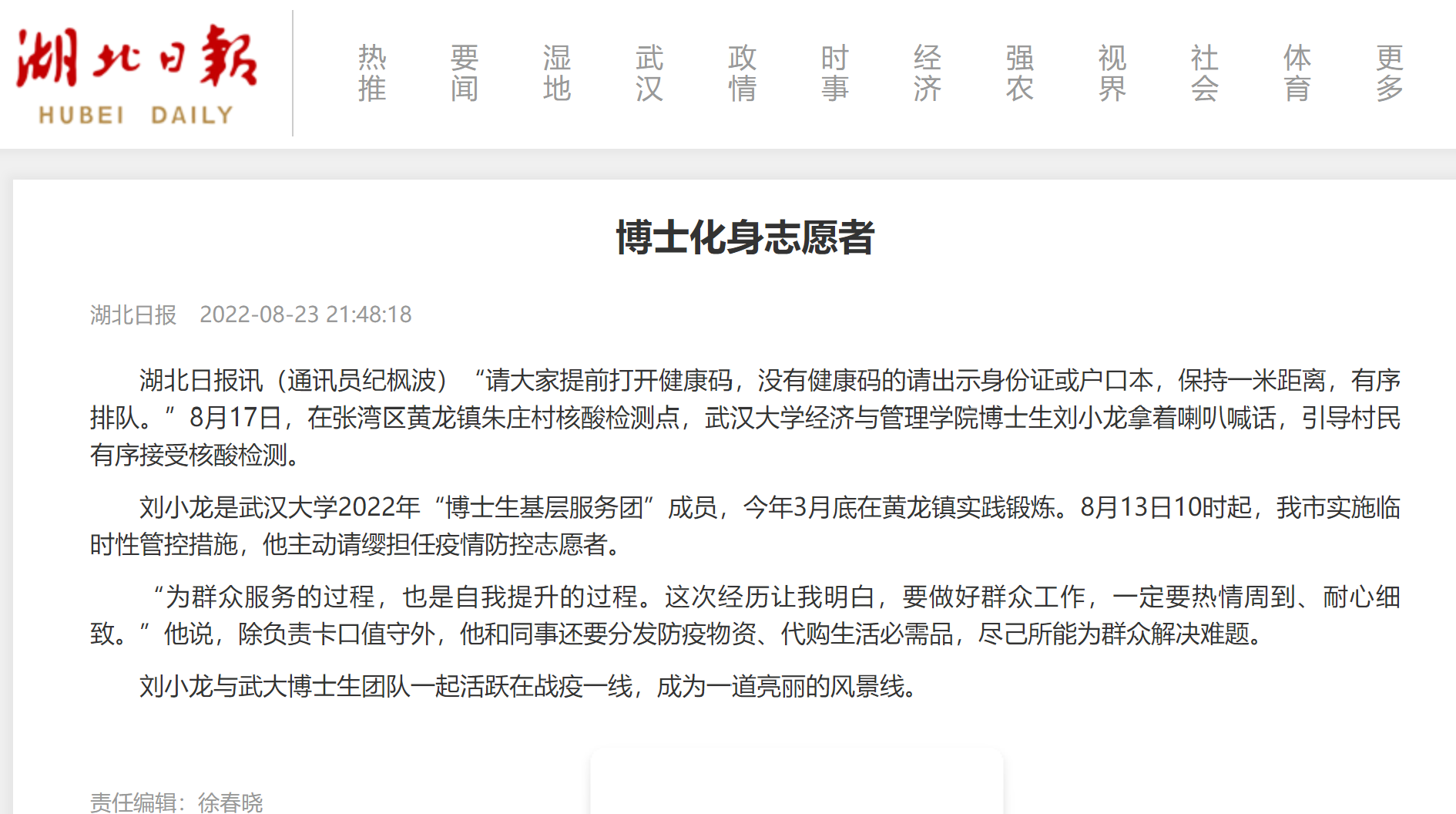Image resolution: width=1456 pixels, height=814 pixels.
Task: Click the 责任编辑 徐春晓 editor credit
Action: click(x=176, y=802)
